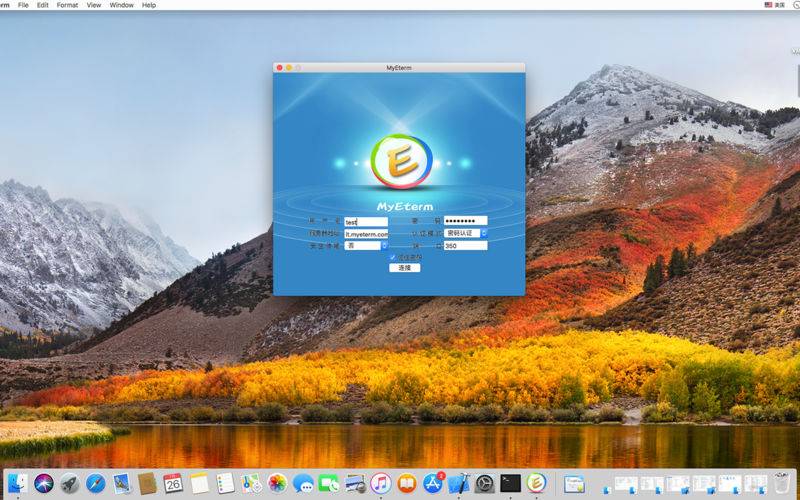
Task: Open Launchpad rocket icon
Action: tap(70, 483)
